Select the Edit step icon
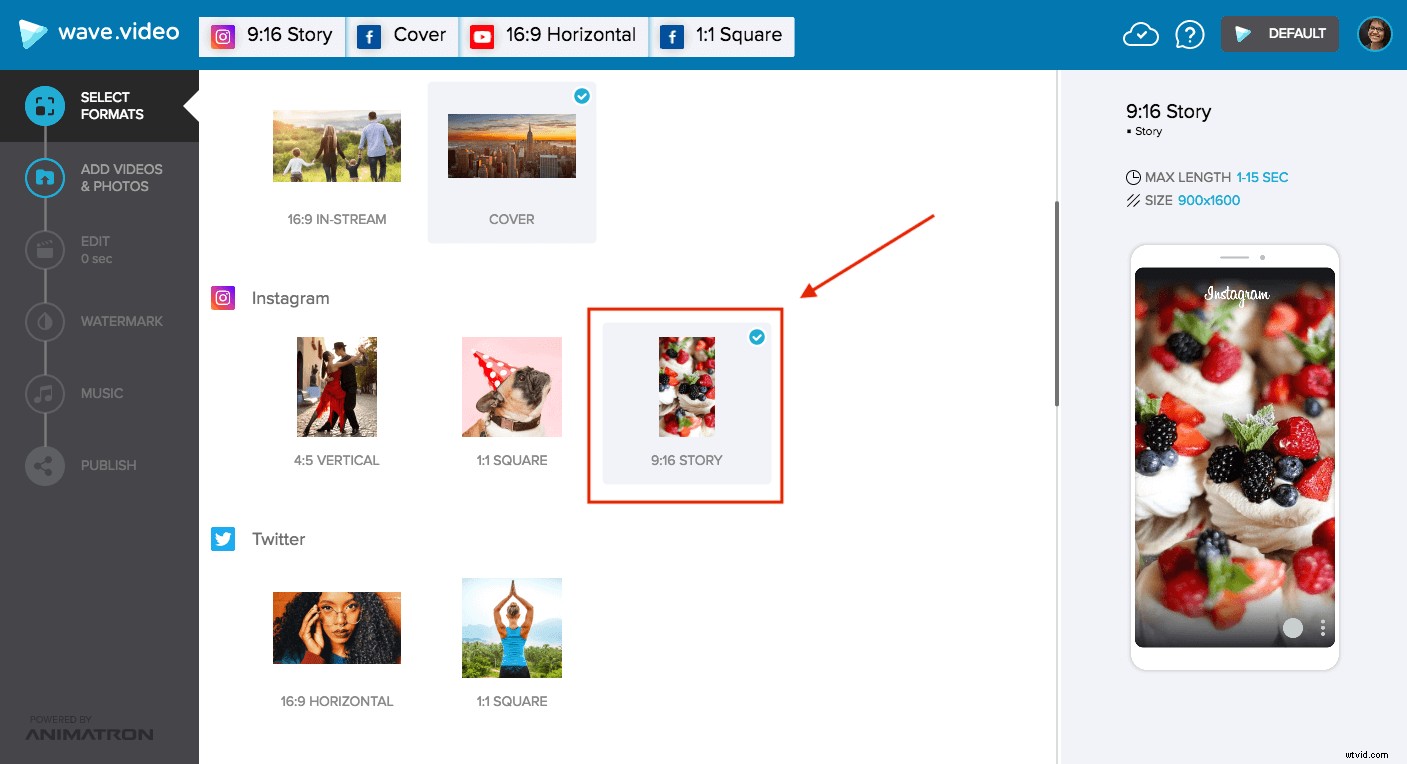The height and width of the screenshot is (764, 1407). [44, 249]
